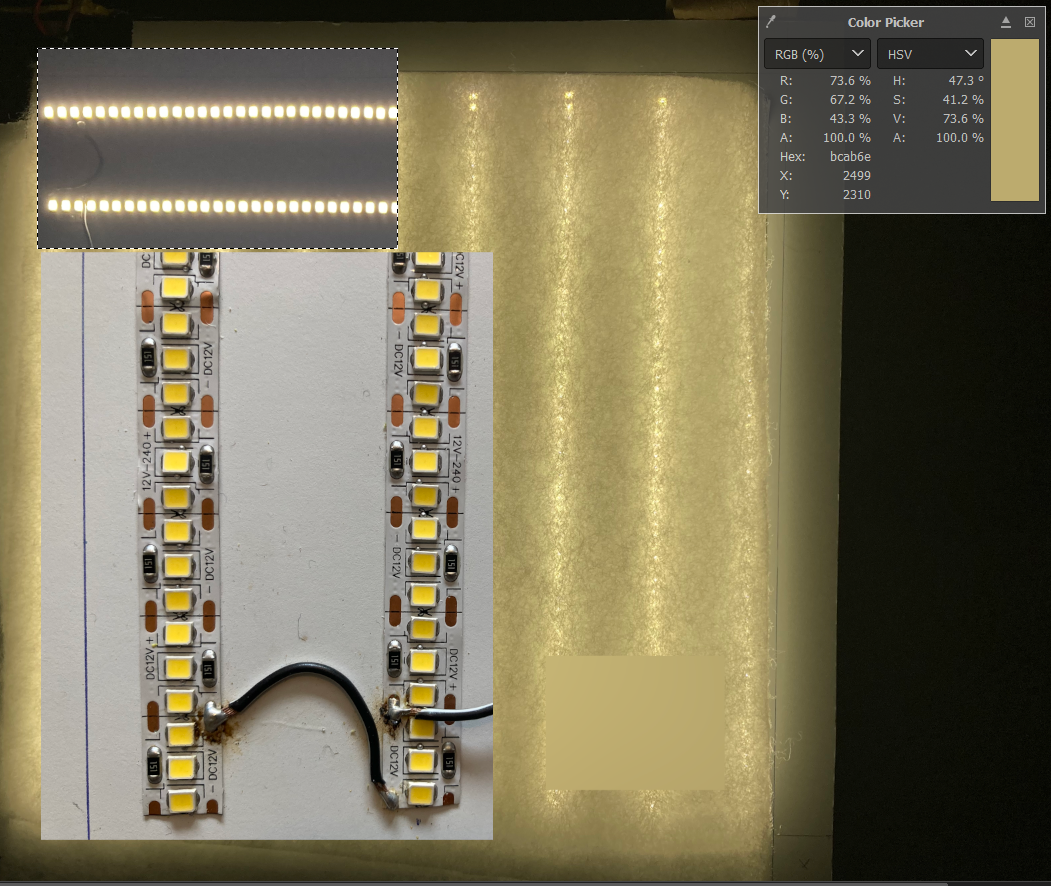Click the eyedropper icon in Color Picker
The width and height of the screenshot is (1051, 886).
(x=771, y=22)
